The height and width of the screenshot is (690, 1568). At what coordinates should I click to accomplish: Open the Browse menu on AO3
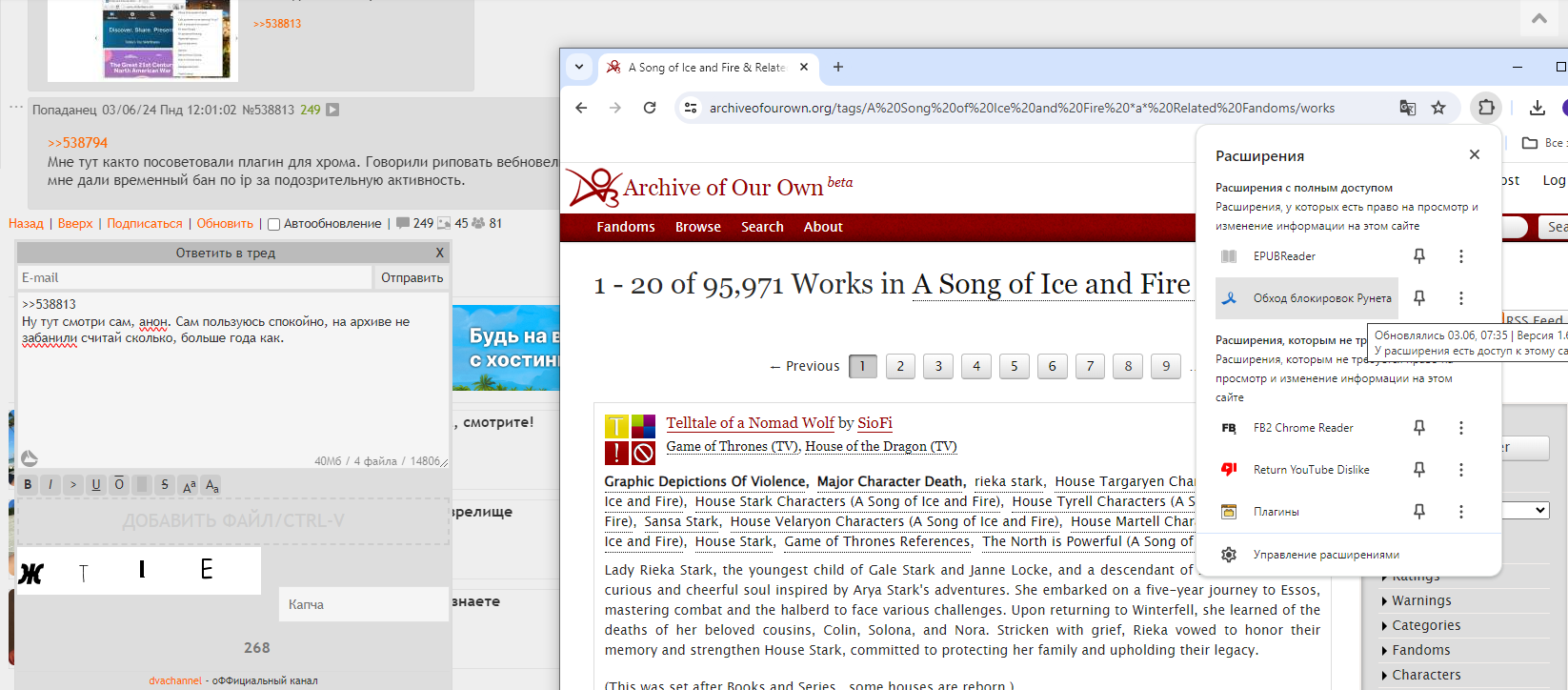click(698, 227)
